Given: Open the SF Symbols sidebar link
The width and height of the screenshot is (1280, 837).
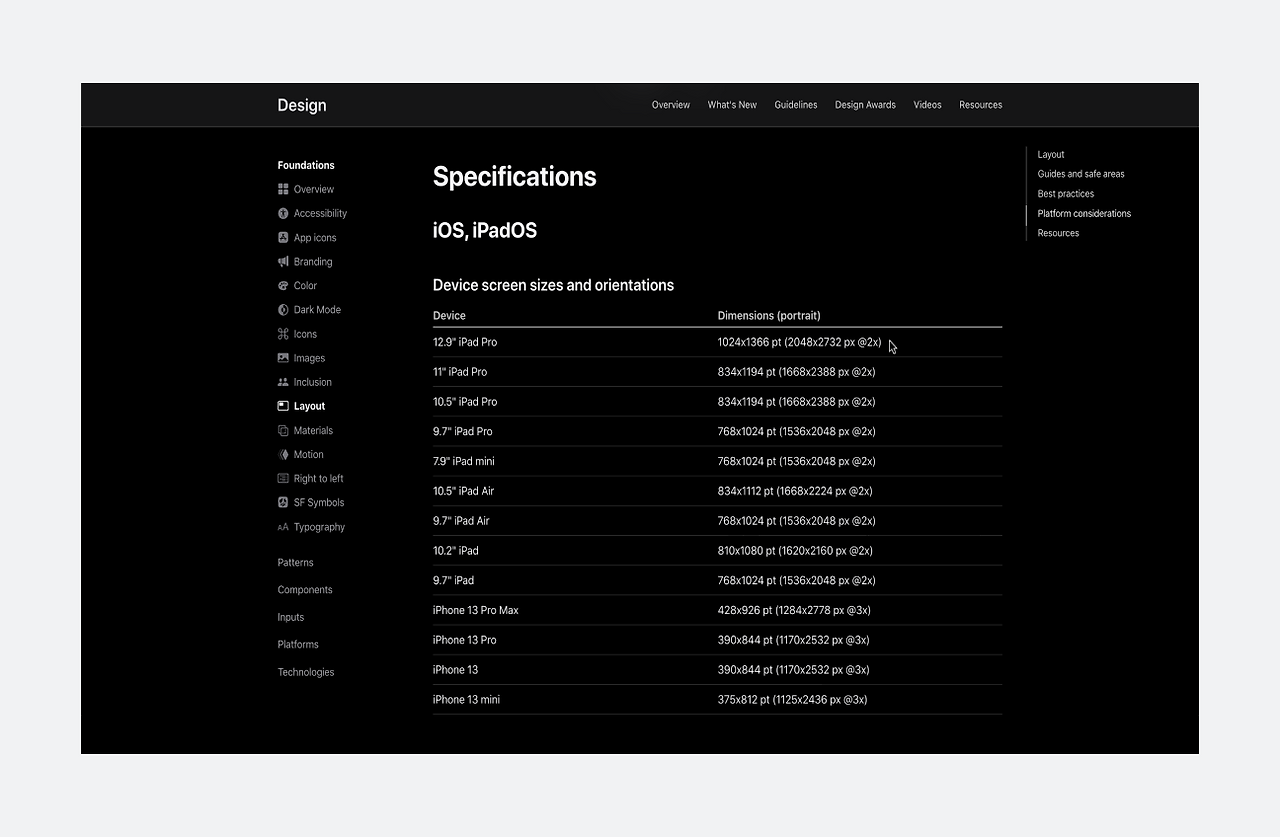Looking at the screenshot, I should tap(319, 503).
